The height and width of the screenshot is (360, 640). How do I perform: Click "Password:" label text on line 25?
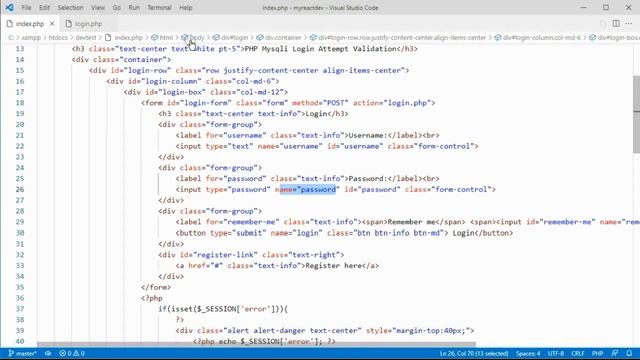click(x=368, y=178)
